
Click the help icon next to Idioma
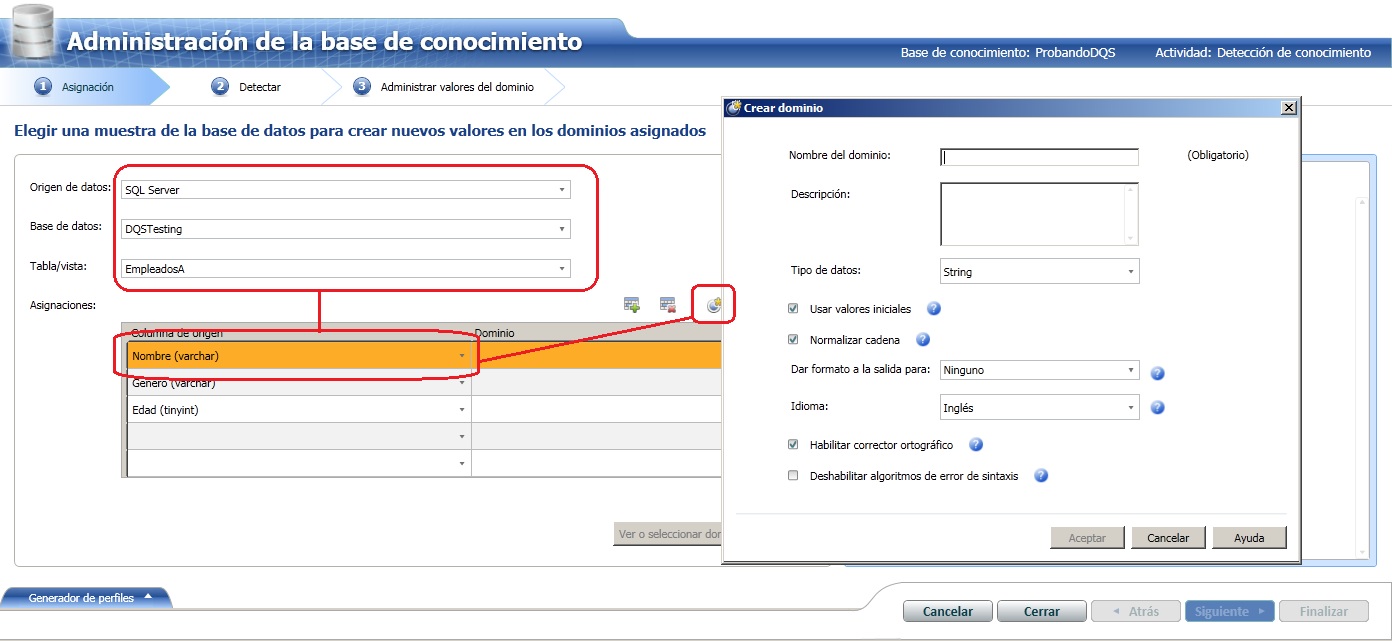1157,407
